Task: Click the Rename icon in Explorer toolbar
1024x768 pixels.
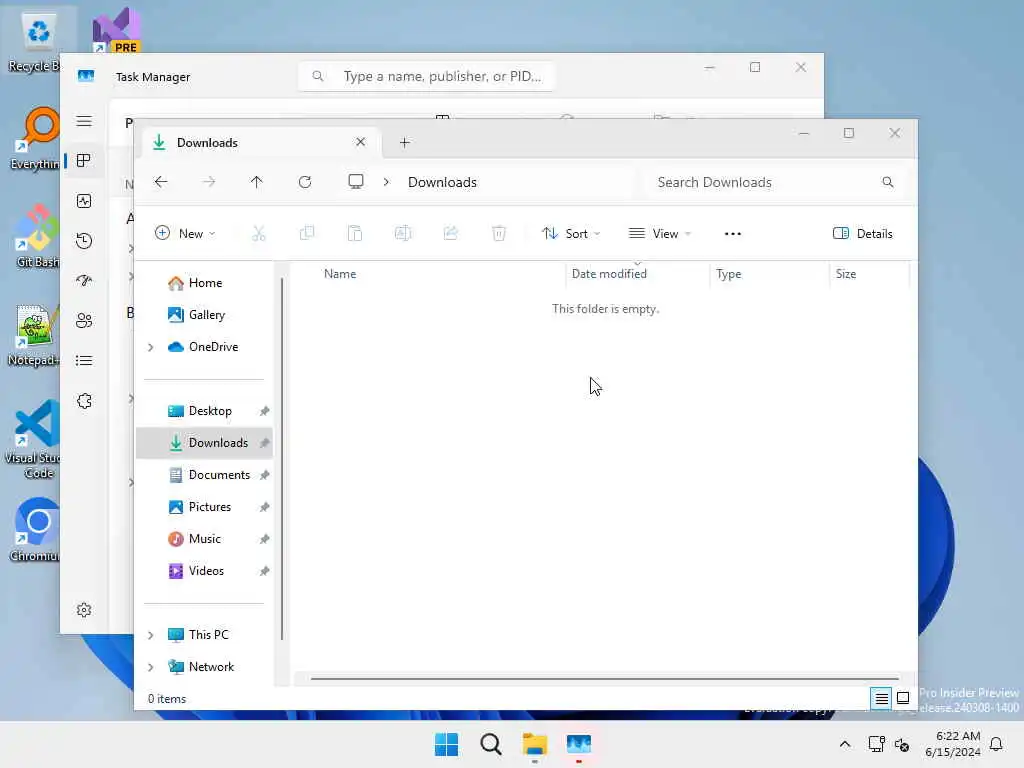Action: (403, 233)
